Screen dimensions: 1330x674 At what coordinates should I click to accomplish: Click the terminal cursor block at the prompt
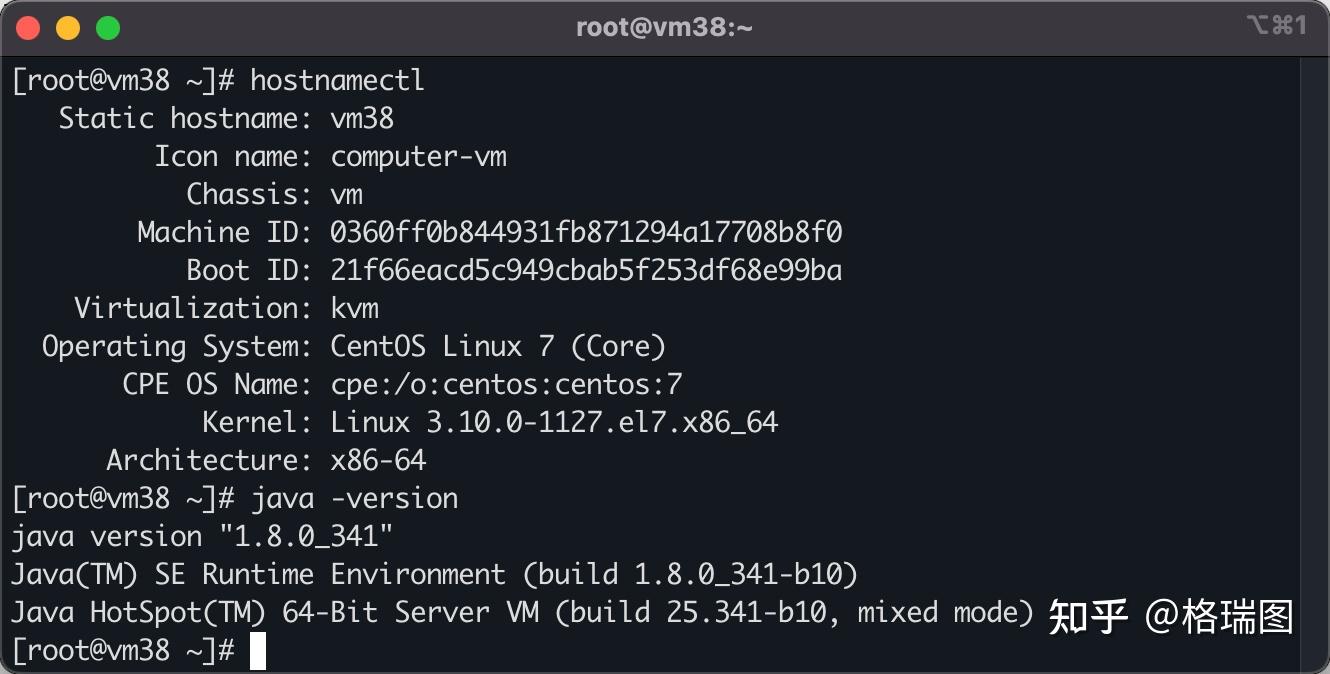[x=258, y=651]
